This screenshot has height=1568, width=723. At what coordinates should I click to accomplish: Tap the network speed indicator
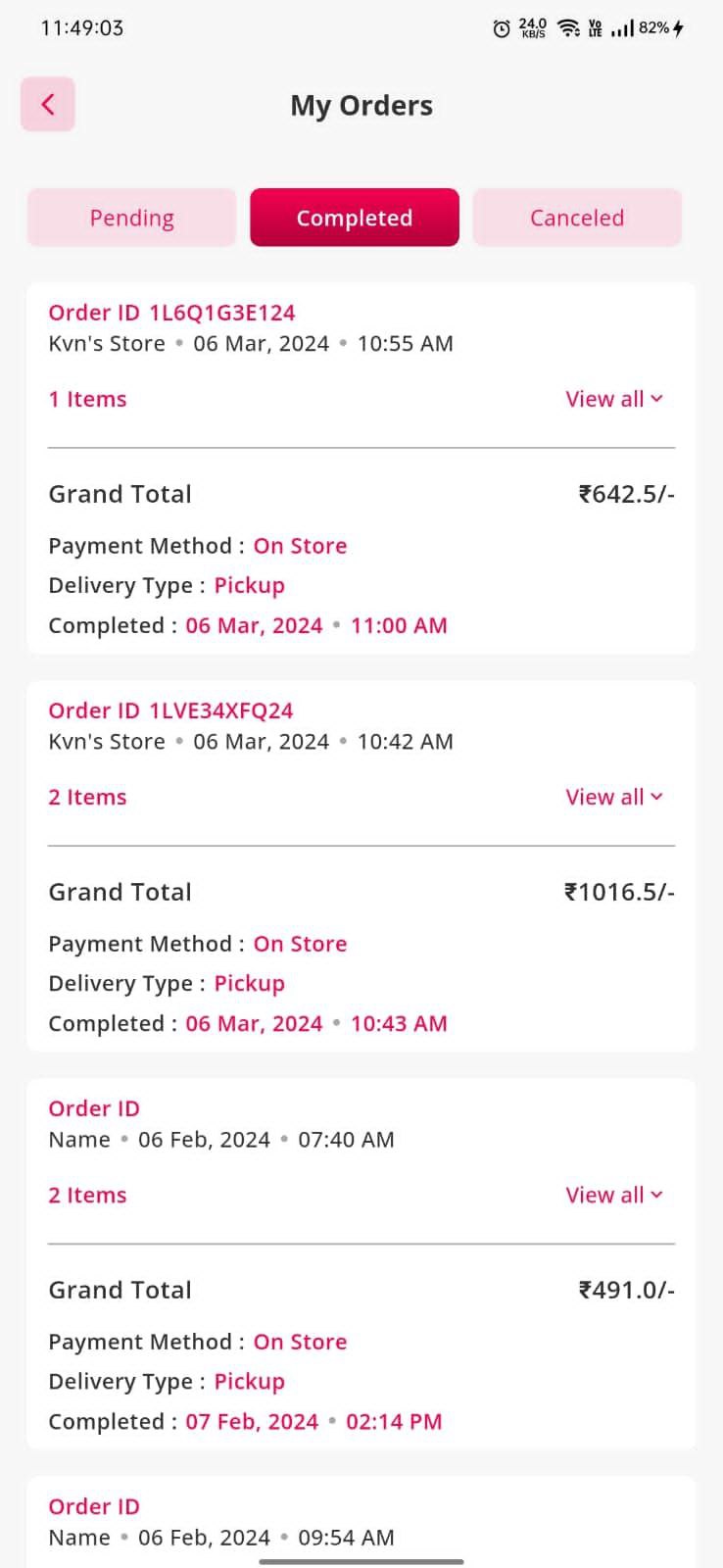pos(533,28)
